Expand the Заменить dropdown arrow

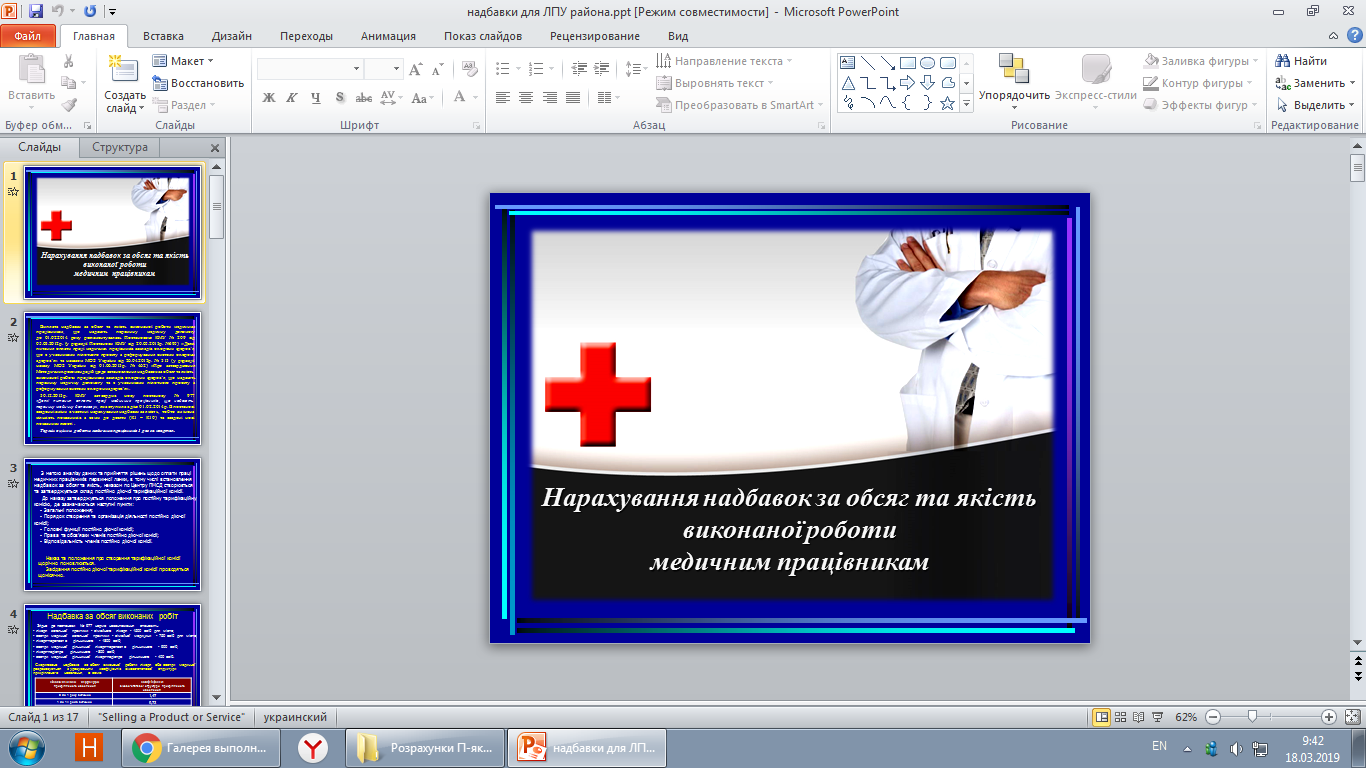coord(1352,83)
